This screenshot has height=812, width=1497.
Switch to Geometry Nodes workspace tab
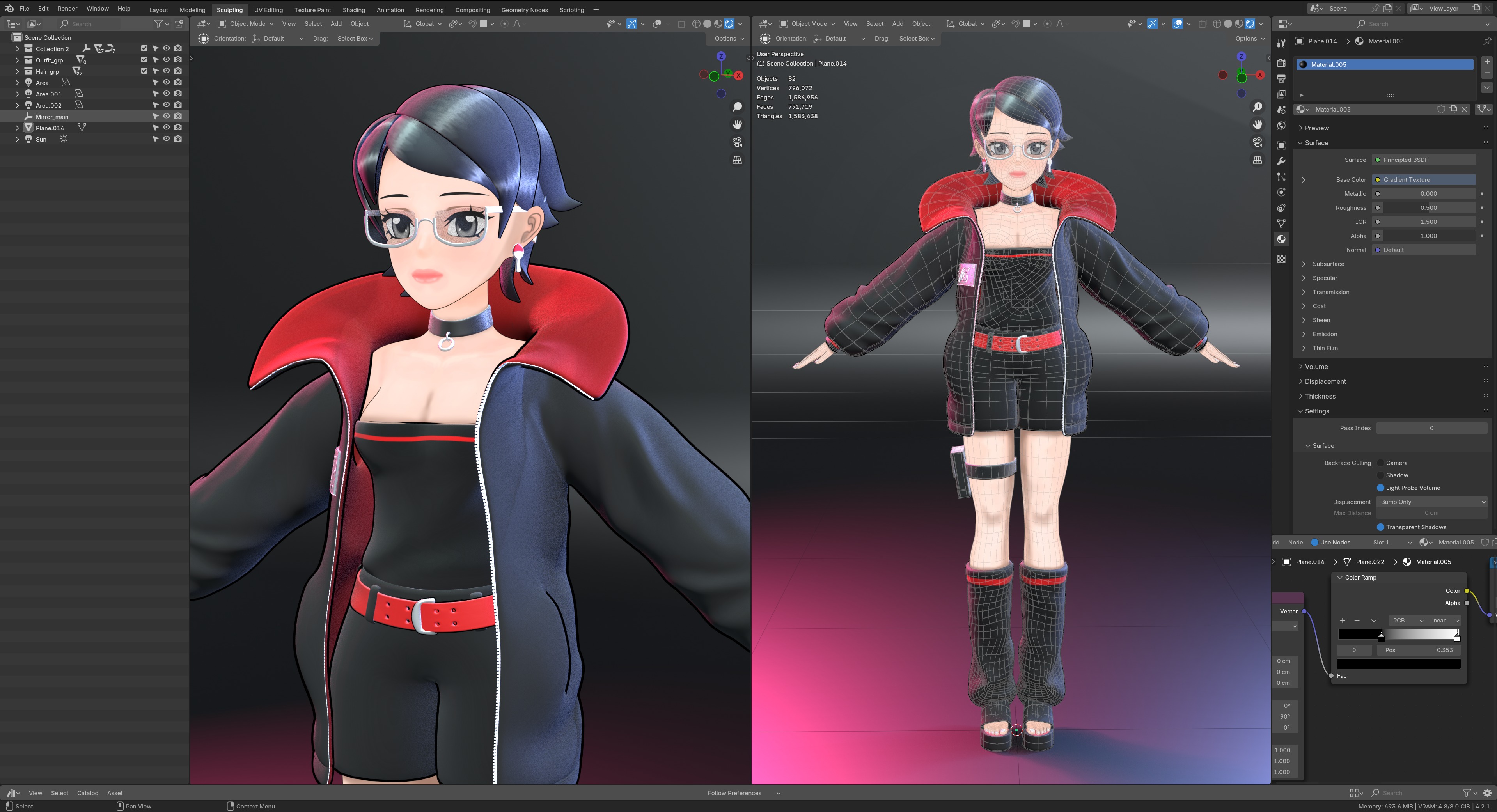(x=524, y=10)
